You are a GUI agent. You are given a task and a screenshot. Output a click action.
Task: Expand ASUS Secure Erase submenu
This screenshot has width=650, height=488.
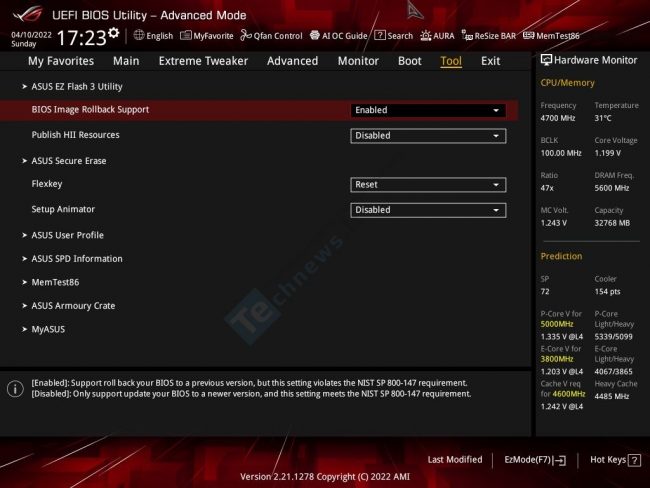(x=69, y=161)
